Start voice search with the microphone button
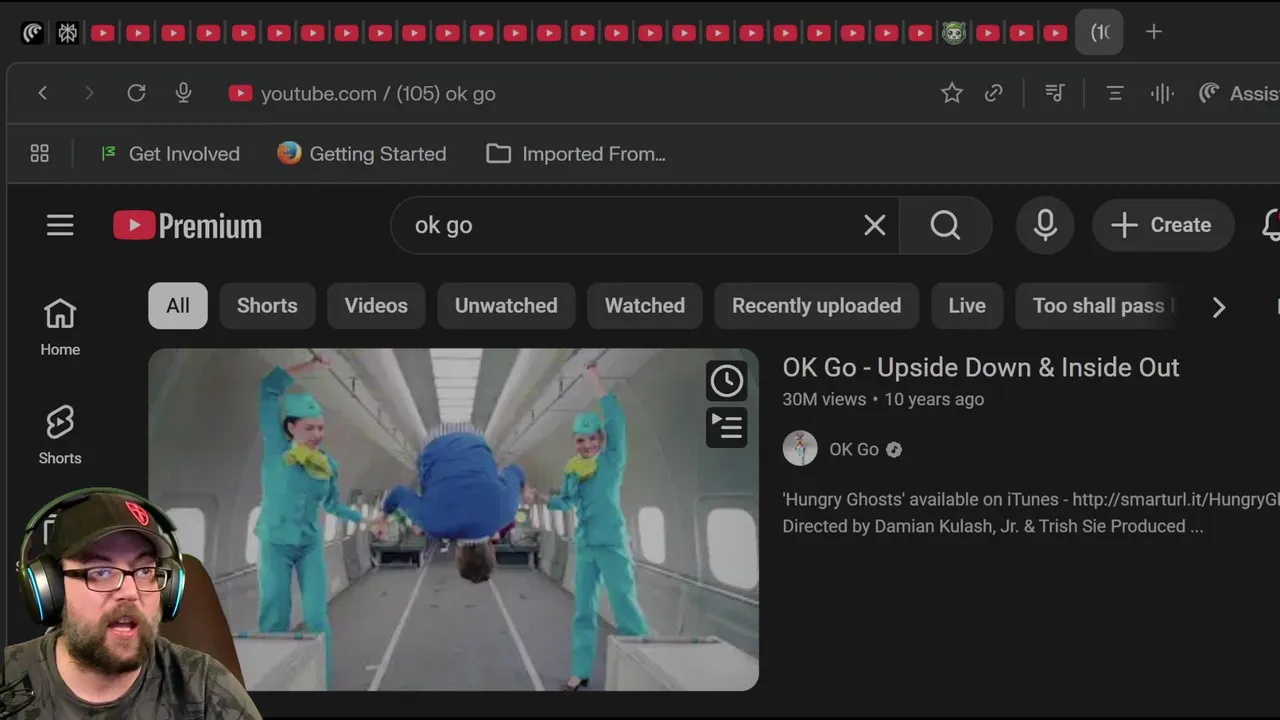Viewport: 1280px width, 720px height. tap(1045, 225)
